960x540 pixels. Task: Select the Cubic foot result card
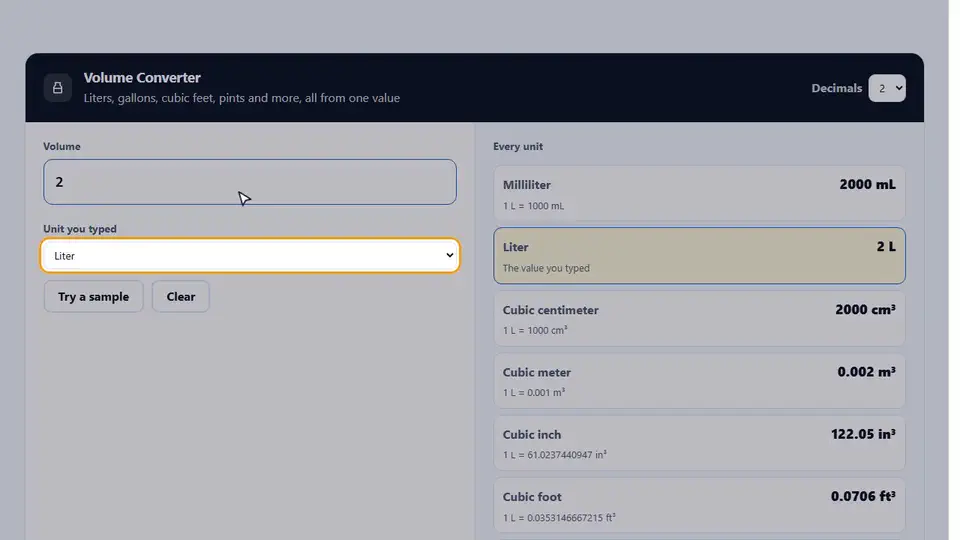[699, 506]
